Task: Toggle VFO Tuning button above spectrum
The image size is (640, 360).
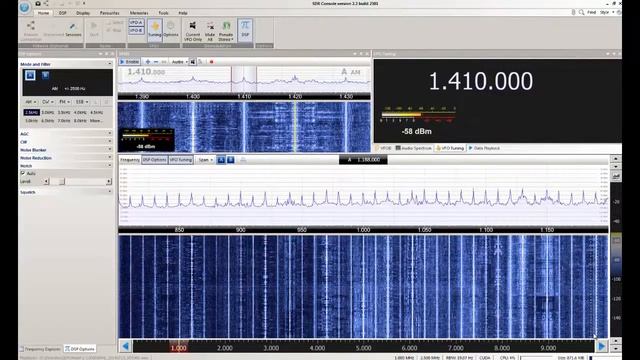Action: pos(181,160)
